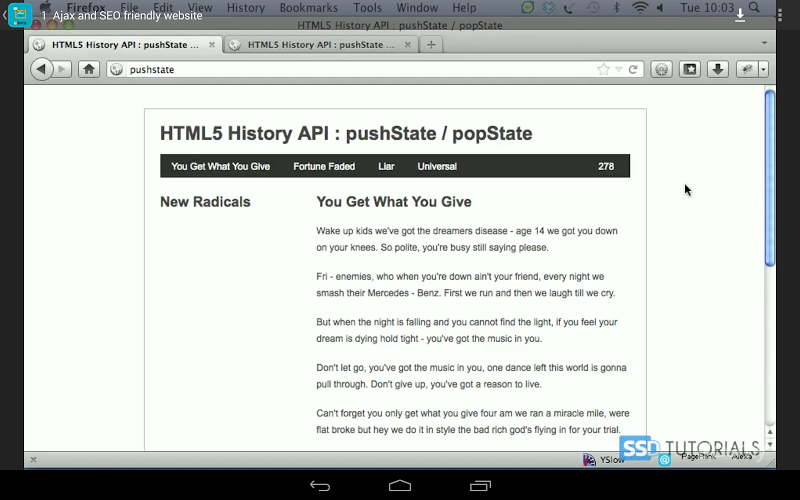
Task: Click the Wi-Fi status icon
Action: tap(640, 8)
